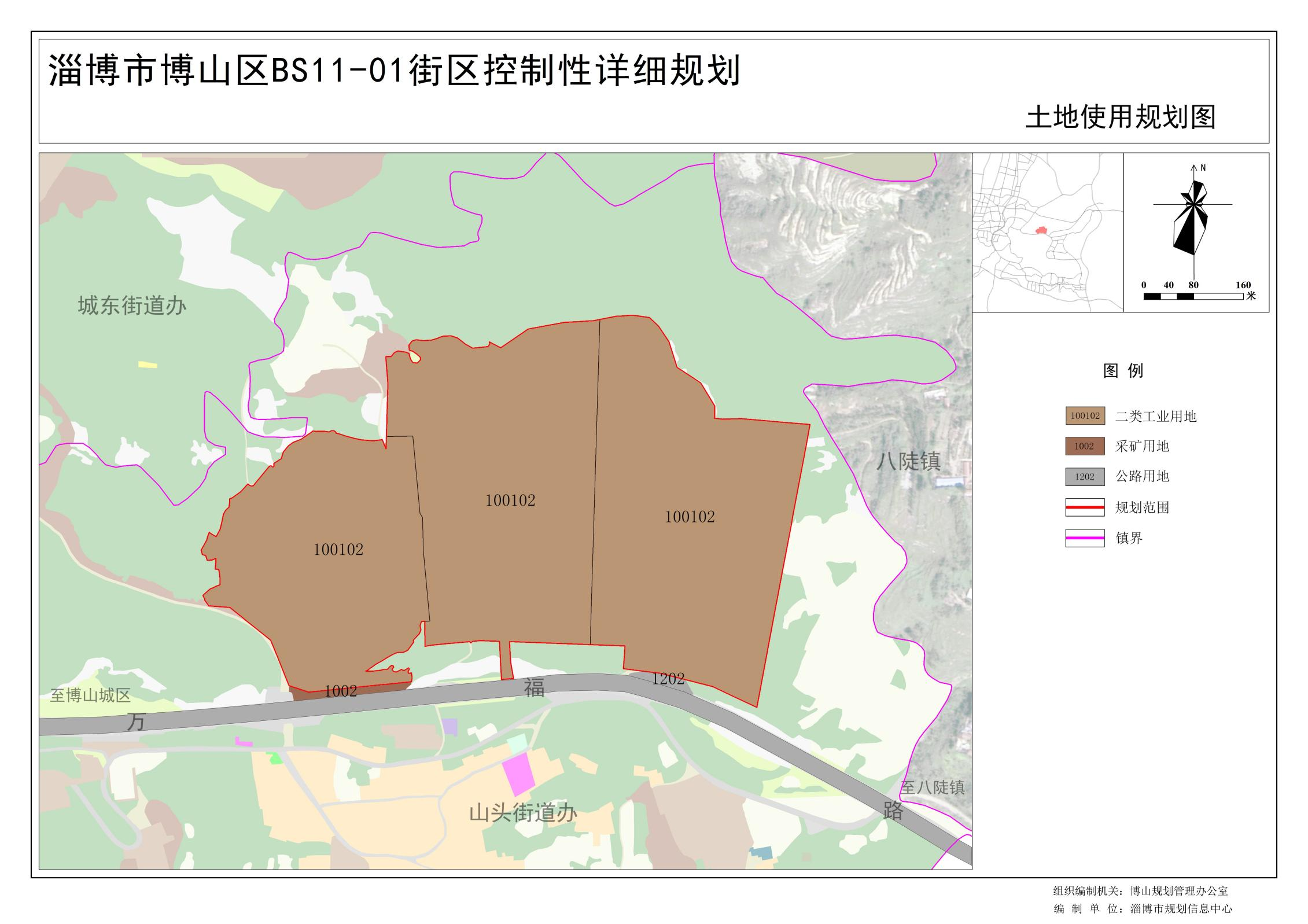Click the 城东街道办 map label
The width and height of the screenshot is (1308, 924).
(132, 305)
